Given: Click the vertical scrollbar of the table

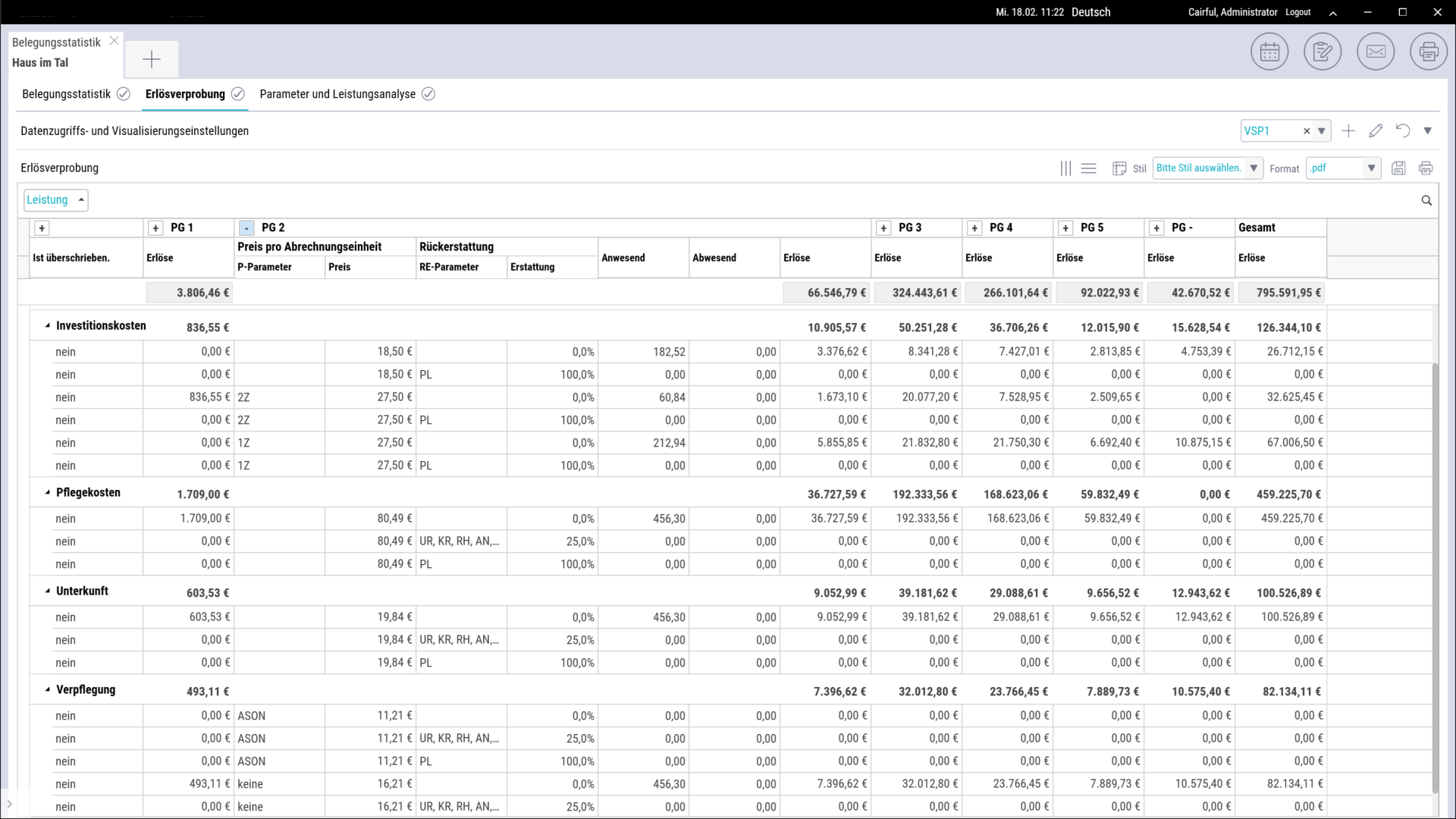Looking at the screenshot, I should point(1435,576).
